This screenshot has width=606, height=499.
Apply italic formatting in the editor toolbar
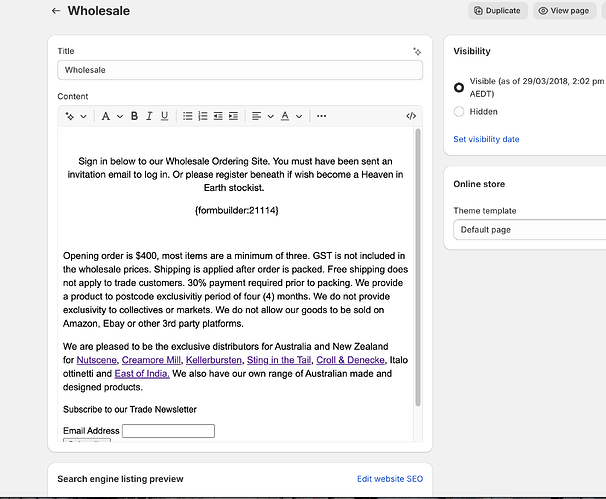pyautogui.click(x=150, y=116)
